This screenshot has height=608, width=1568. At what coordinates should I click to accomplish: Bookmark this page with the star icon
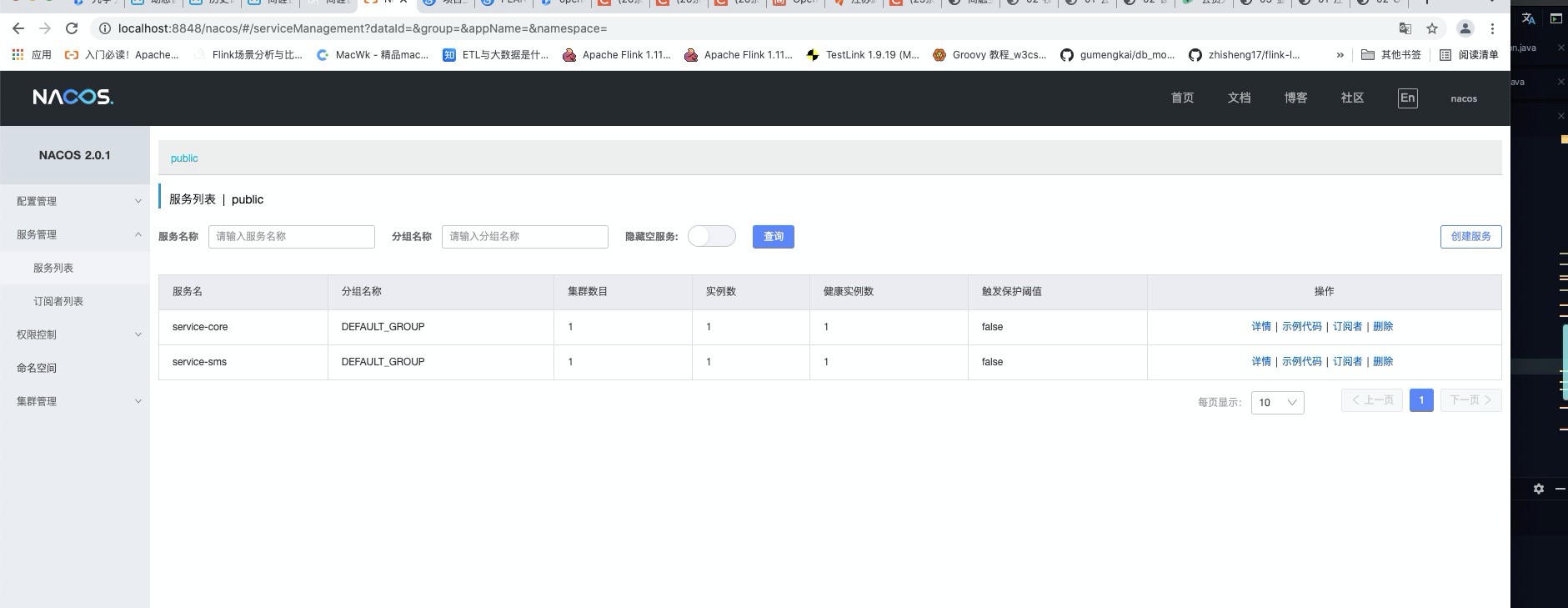point(1432,28)
